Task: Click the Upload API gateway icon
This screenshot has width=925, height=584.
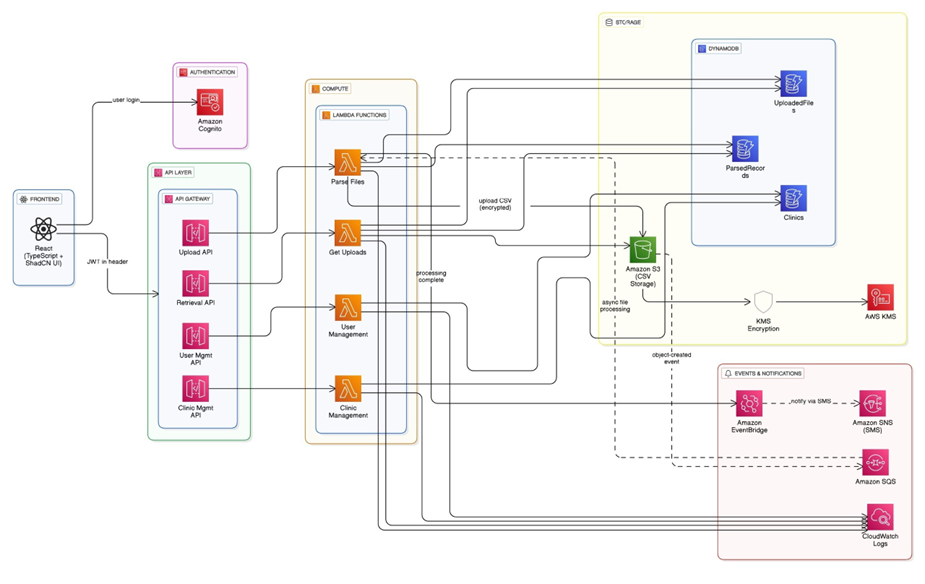Action: [196, 233]
